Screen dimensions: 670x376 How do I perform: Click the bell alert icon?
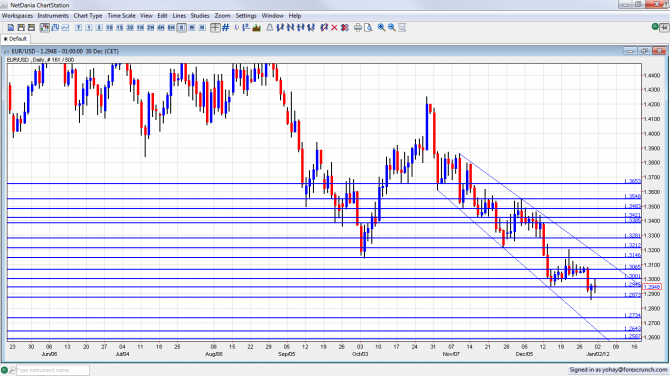coord(270,28)
